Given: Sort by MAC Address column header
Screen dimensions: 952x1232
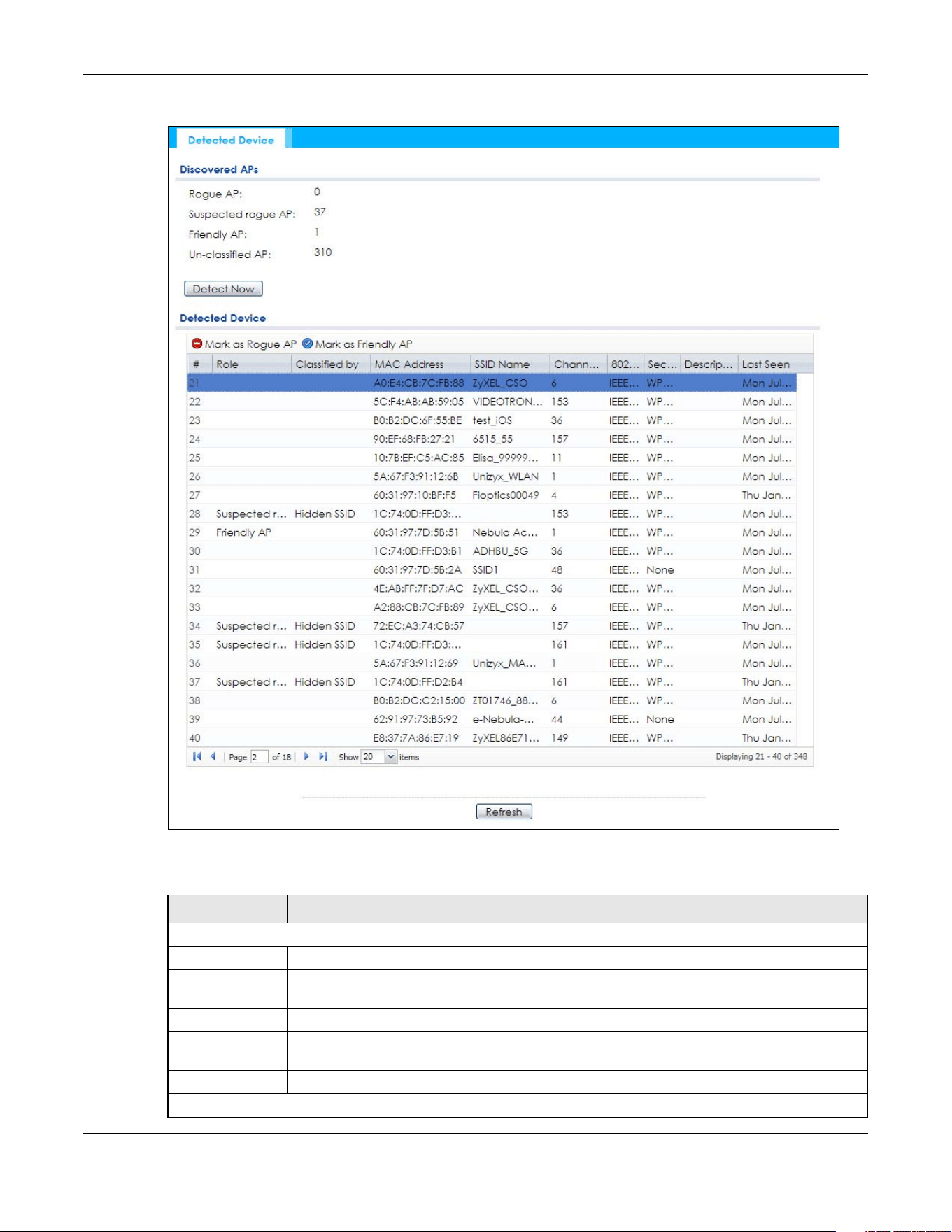Looking at the screenshot, I should (420, 364).
